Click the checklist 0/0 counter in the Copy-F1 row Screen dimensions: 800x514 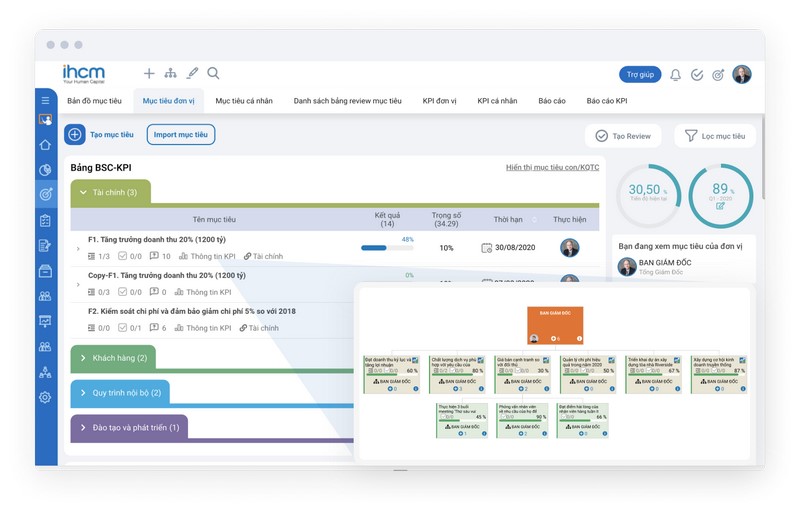130,292
